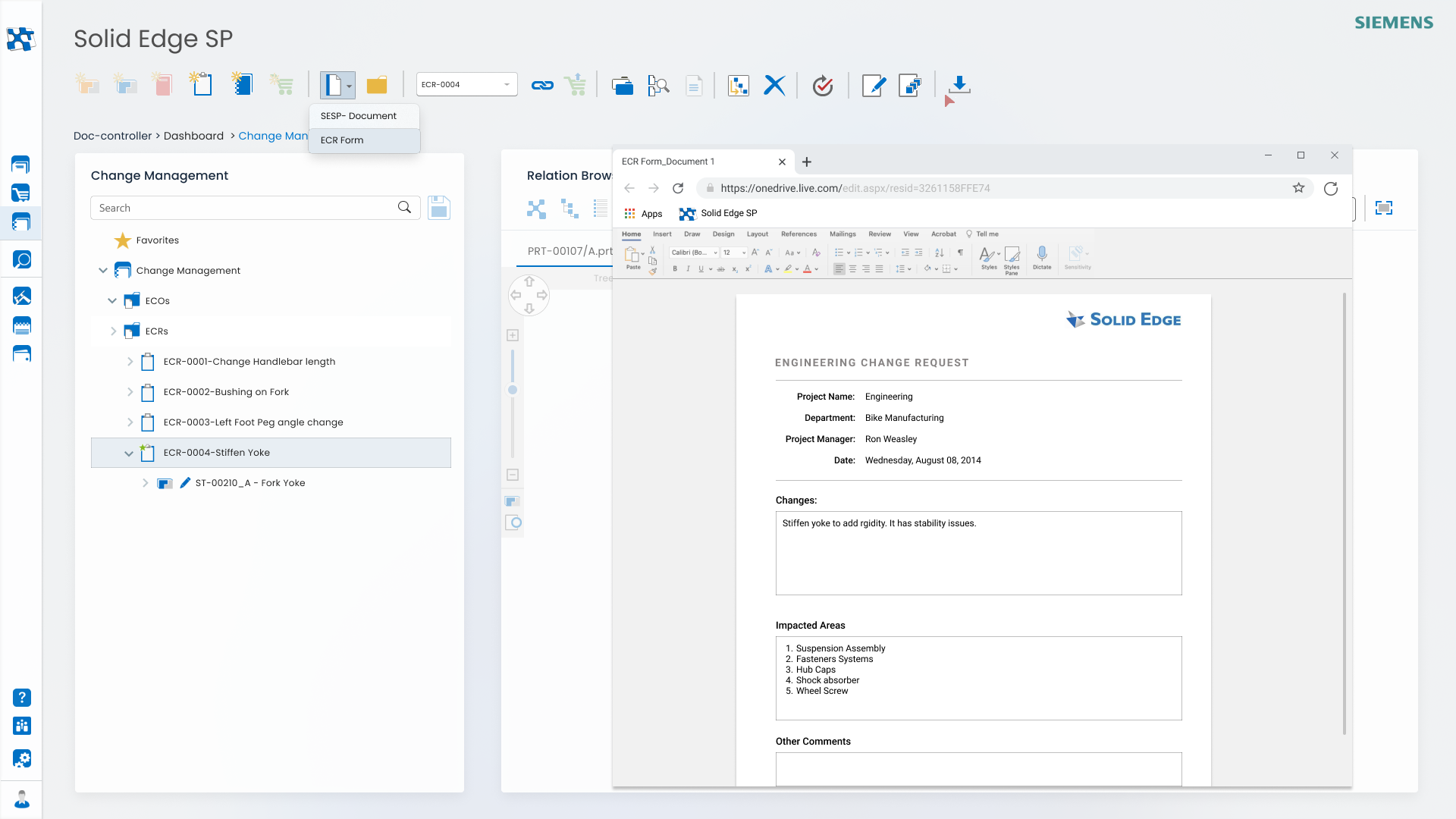Click the overlapping windows copy icon

tap(910, 85)
